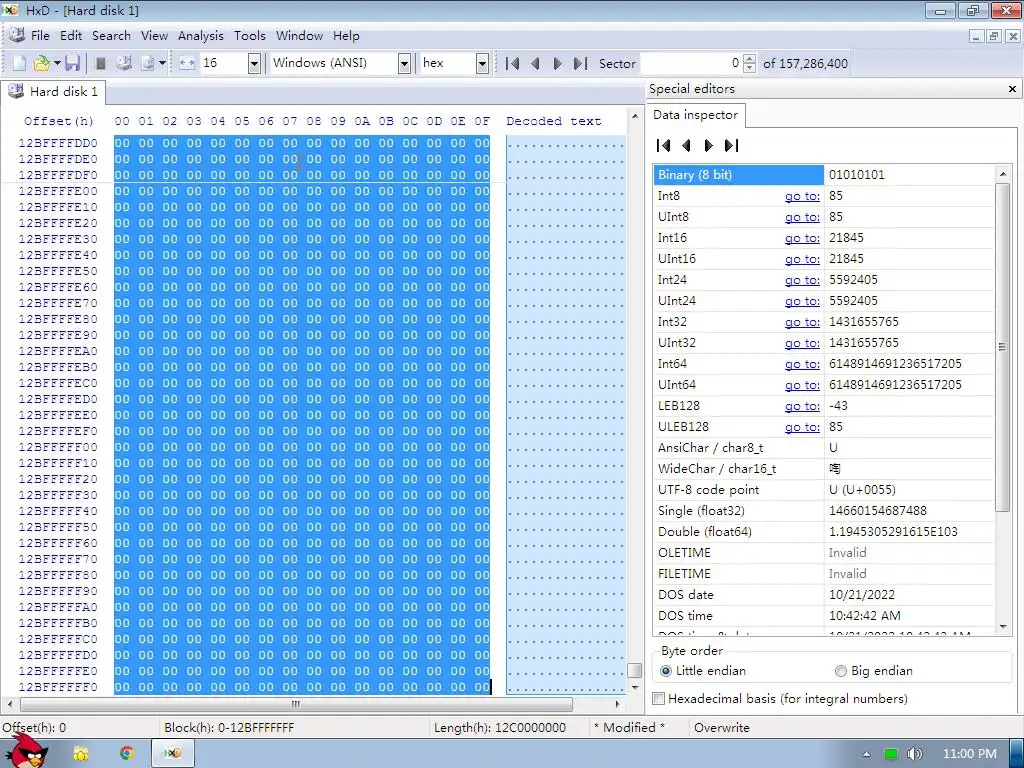This screenshot has height=768, width=1024.
Task: Click the Open disk image icon
Action: tap(148, 63)
